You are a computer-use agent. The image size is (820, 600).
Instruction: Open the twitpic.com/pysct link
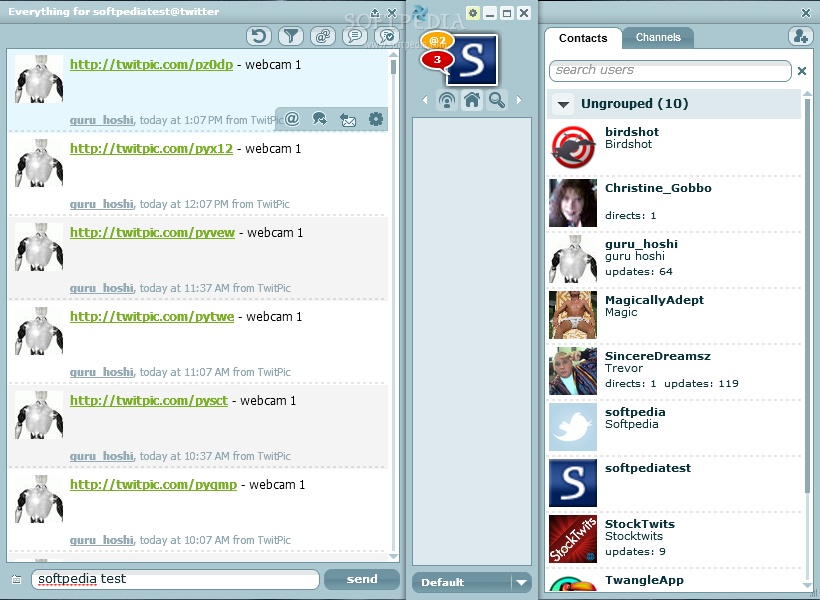[149, 401]
